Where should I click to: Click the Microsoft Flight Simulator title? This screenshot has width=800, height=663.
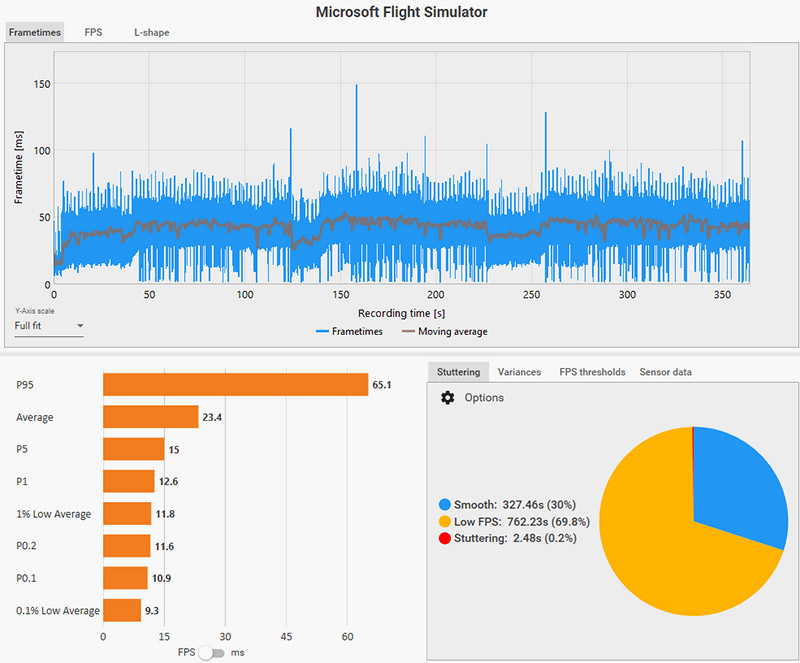[402, 12]
